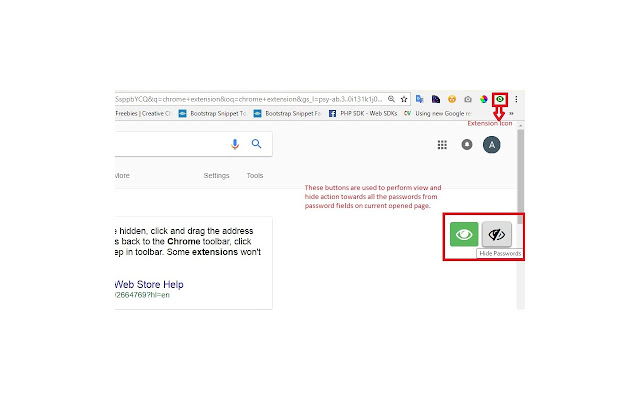Open Google notifications bell
Viewport: 640px width, 400px height.
point(467,144)
